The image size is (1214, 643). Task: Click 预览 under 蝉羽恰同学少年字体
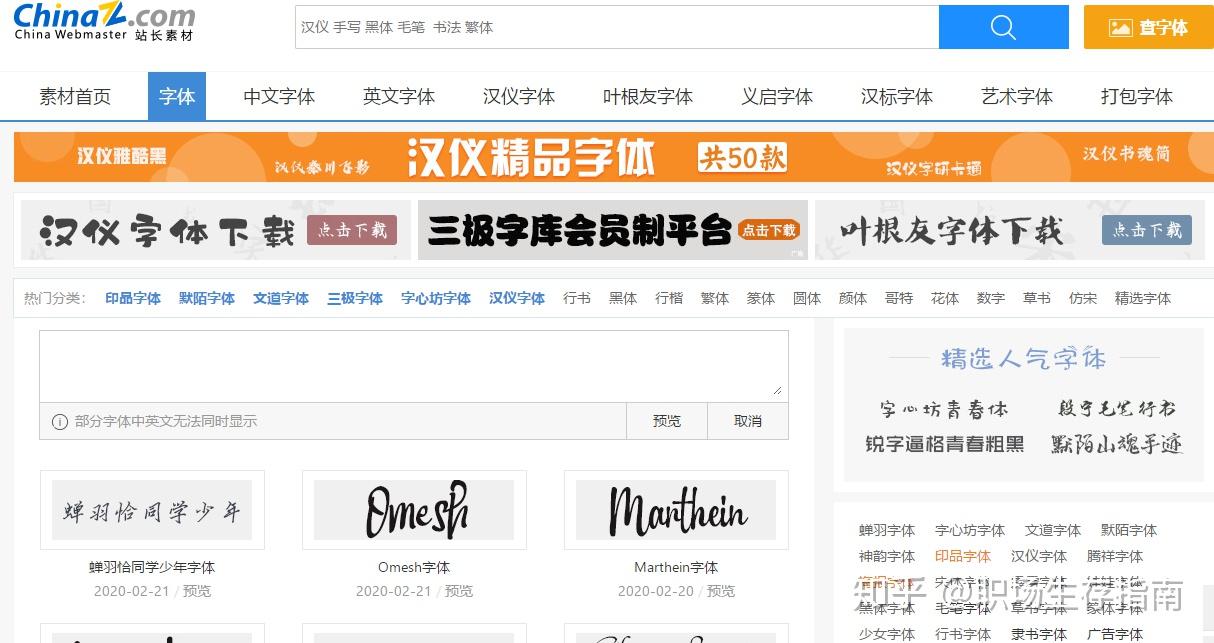(x=197, y=591)
